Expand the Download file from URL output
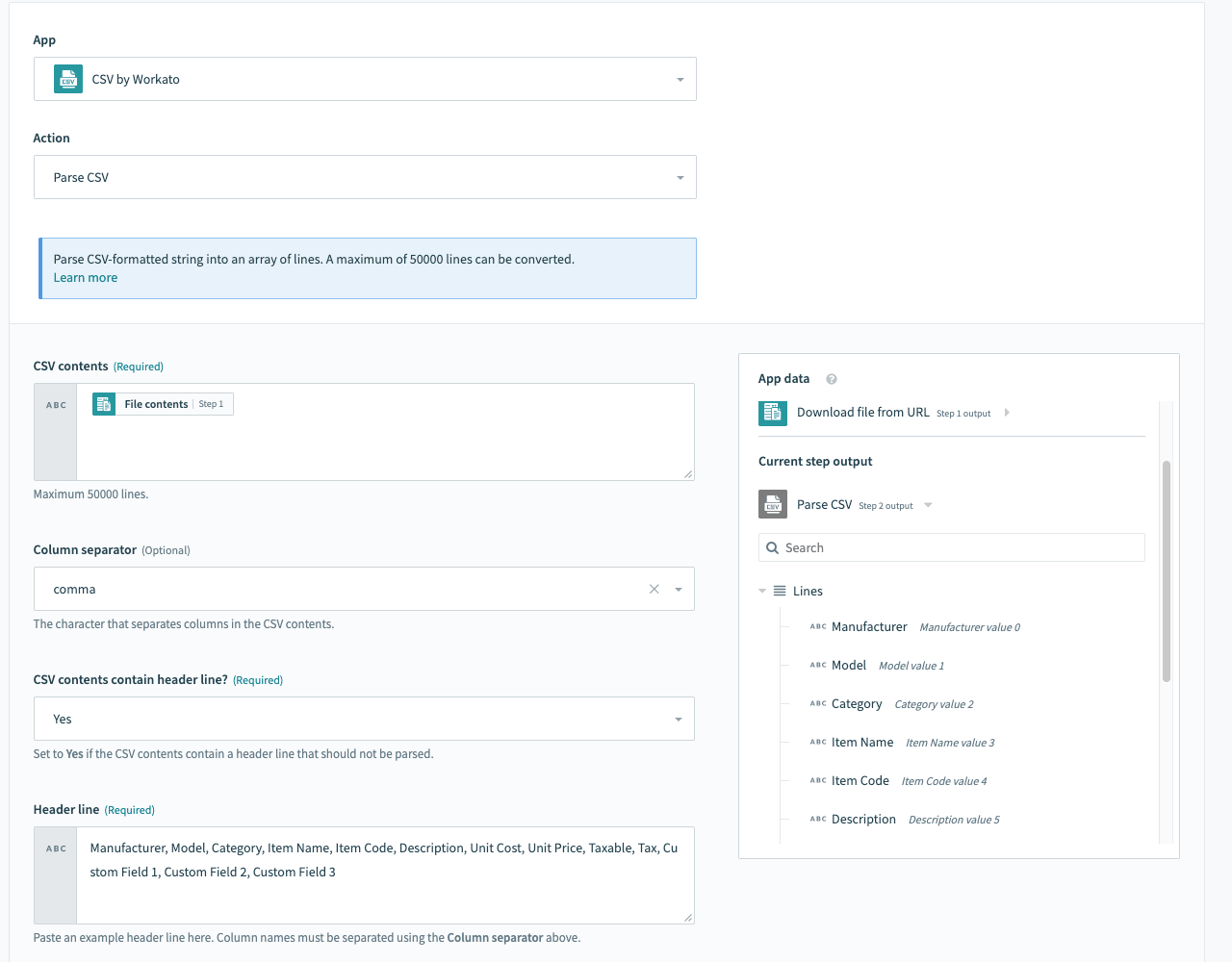 tap(1007, 412)
